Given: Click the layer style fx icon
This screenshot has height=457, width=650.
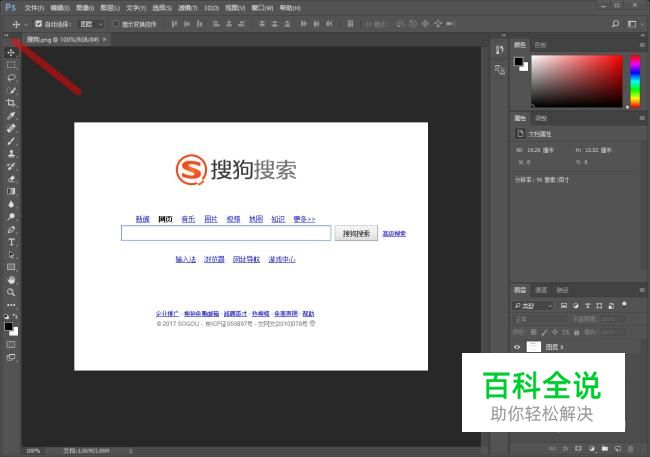Looking at the screenshot, I should 565,449.
